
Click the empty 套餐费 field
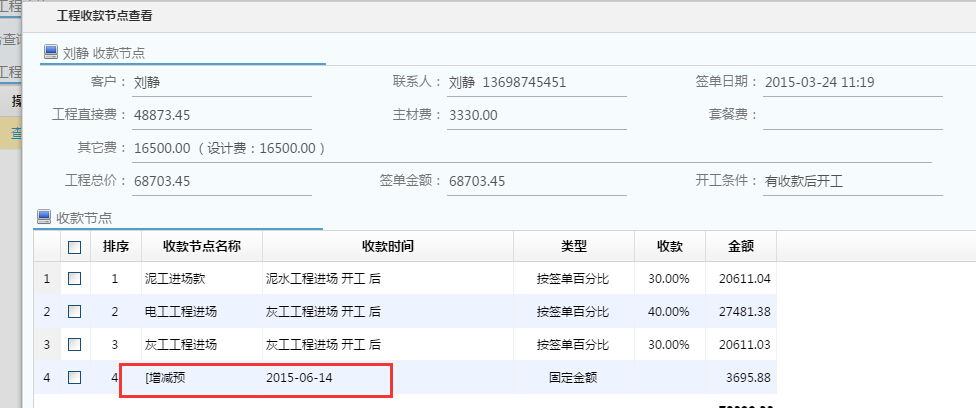point(846,115)
